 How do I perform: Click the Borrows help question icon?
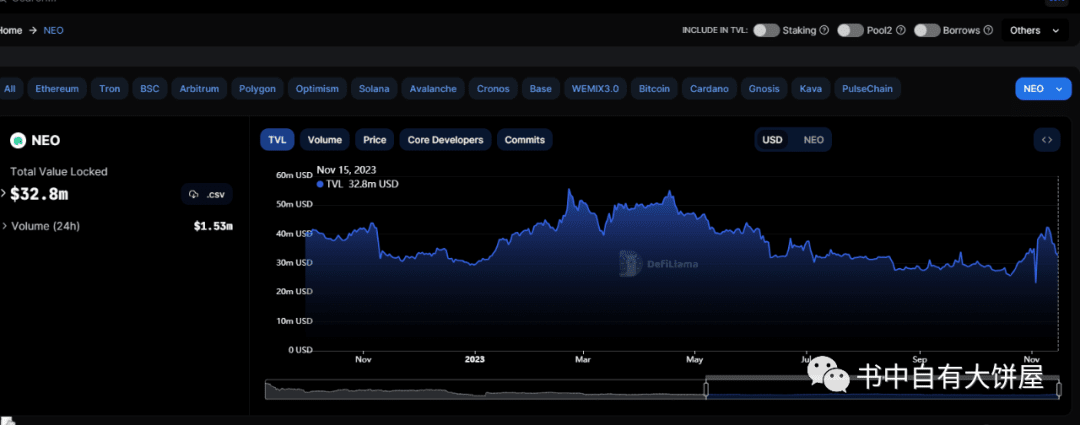pyautogui.click(x=988, y=30)
